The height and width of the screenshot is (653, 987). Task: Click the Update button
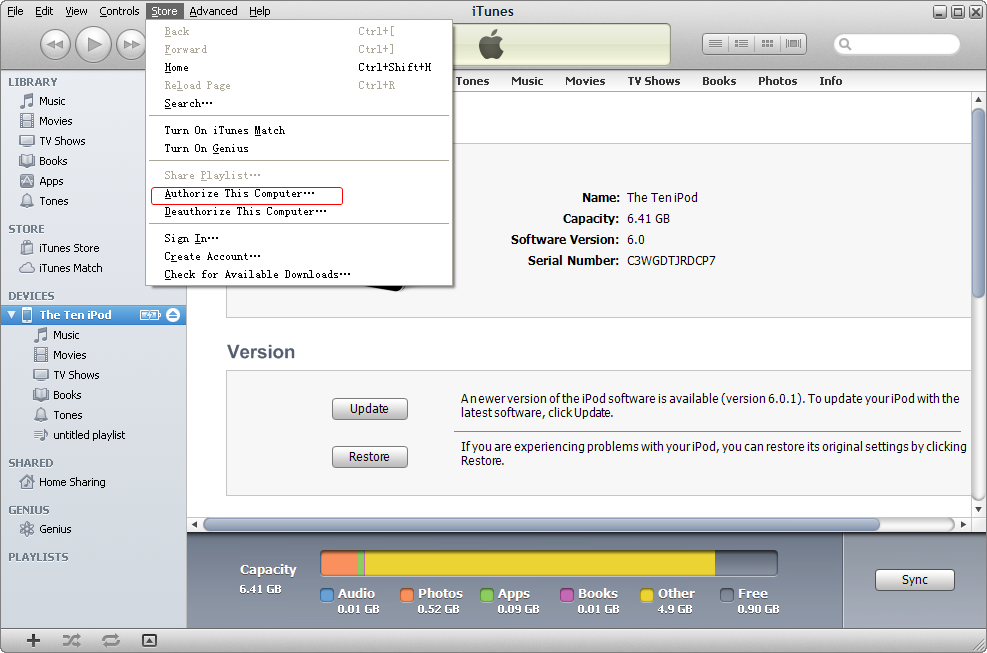click(369, 409)
